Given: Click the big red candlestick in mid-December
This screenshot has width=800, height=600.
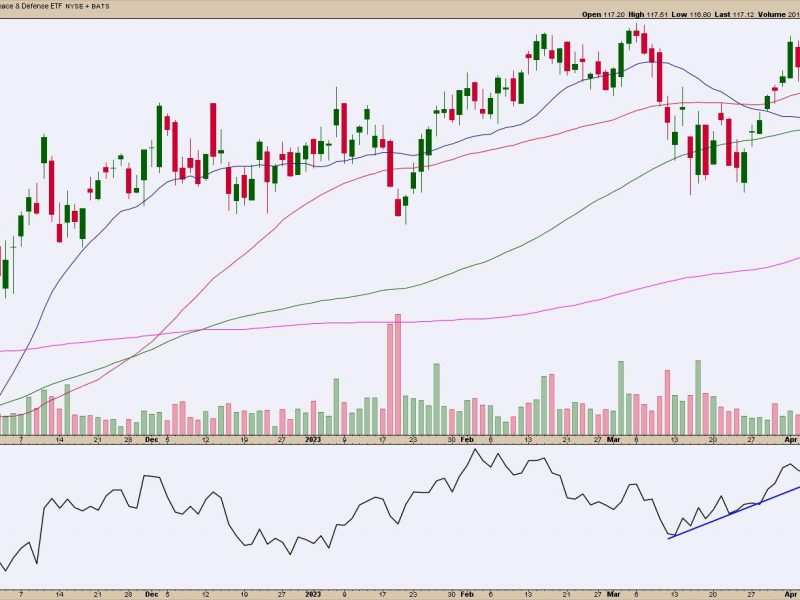Looking at the screenshot, I should (x=213, y=130).
